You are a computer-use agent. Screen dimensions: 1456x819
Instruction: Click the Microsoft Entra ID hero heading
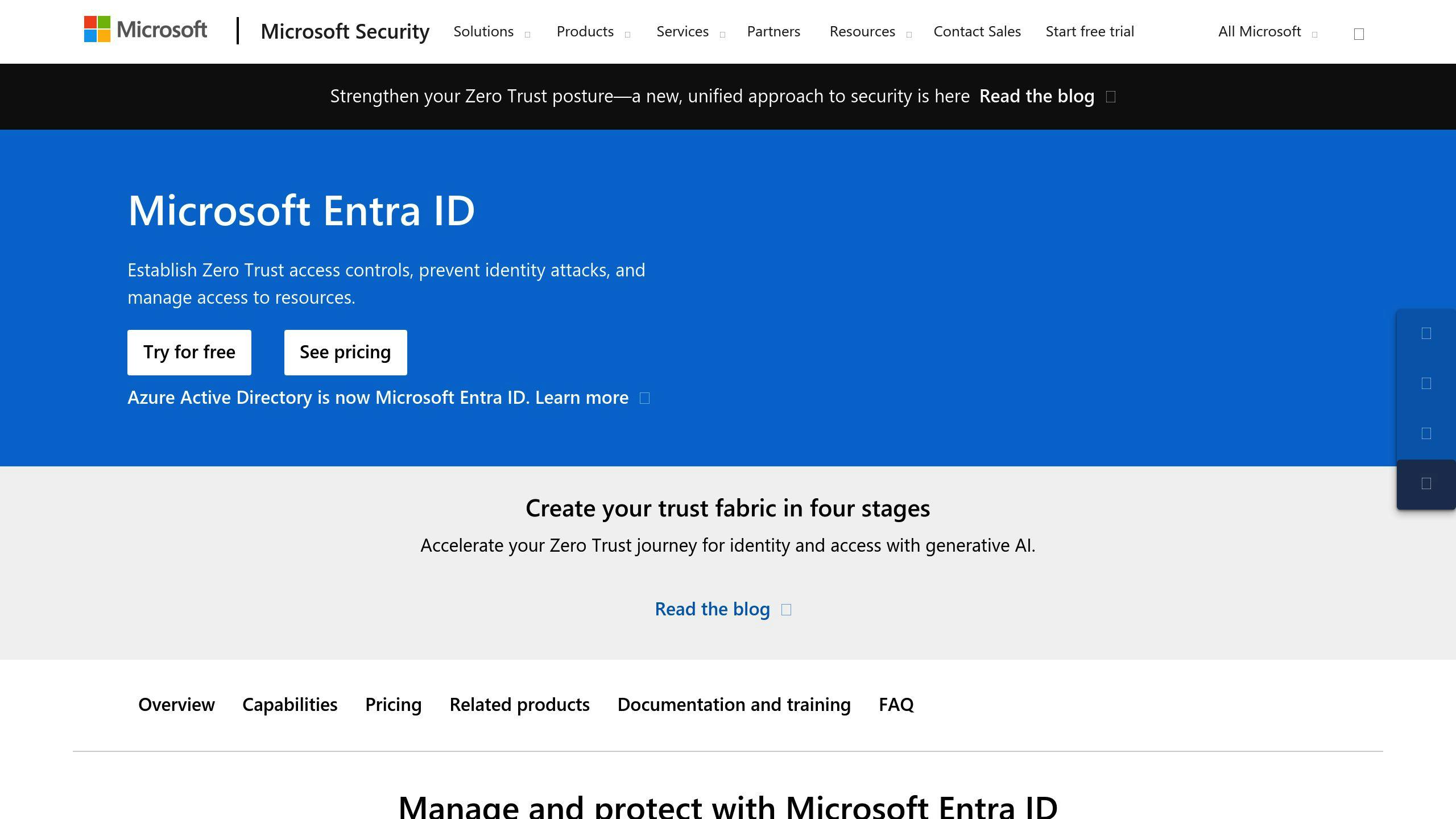(301, 210)
